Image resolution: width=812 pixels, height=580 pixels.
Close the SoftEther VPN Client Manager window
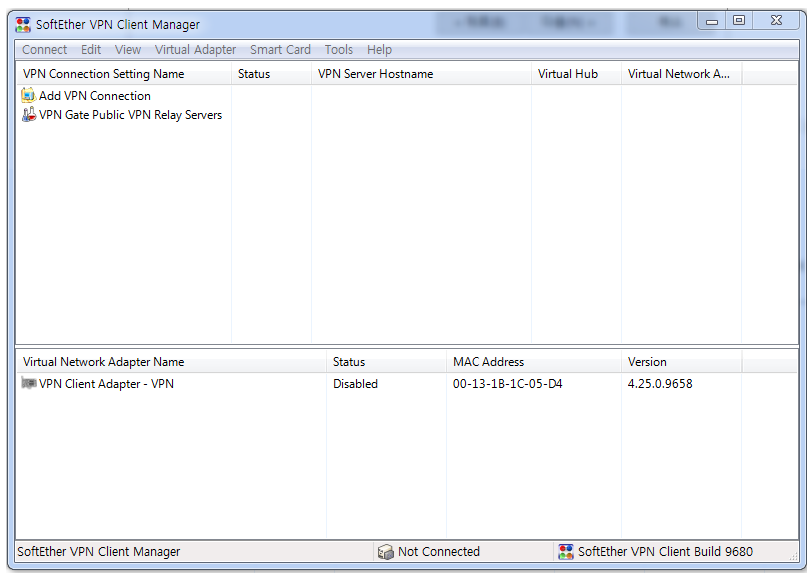[776, 21]
